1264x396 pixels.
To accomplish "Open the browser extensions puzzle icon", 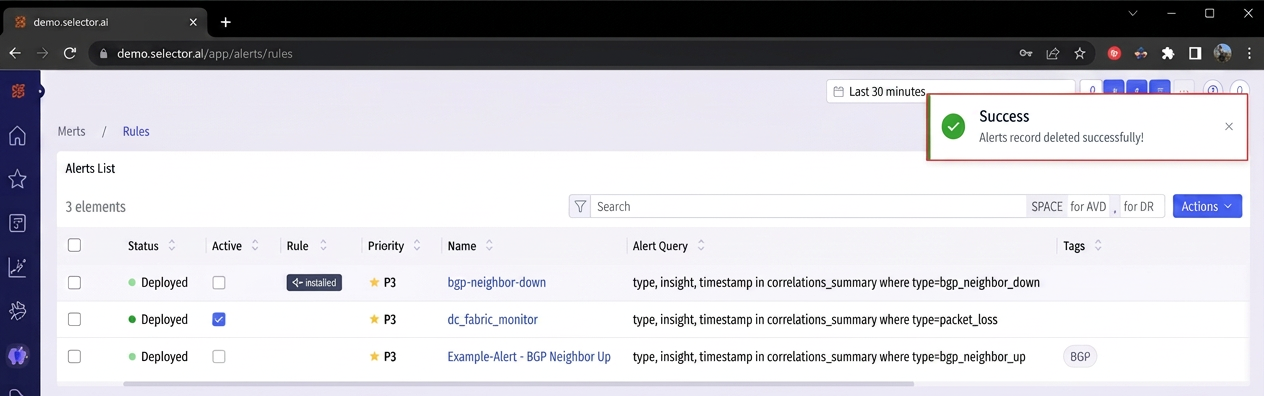I will pos(1168,53).
